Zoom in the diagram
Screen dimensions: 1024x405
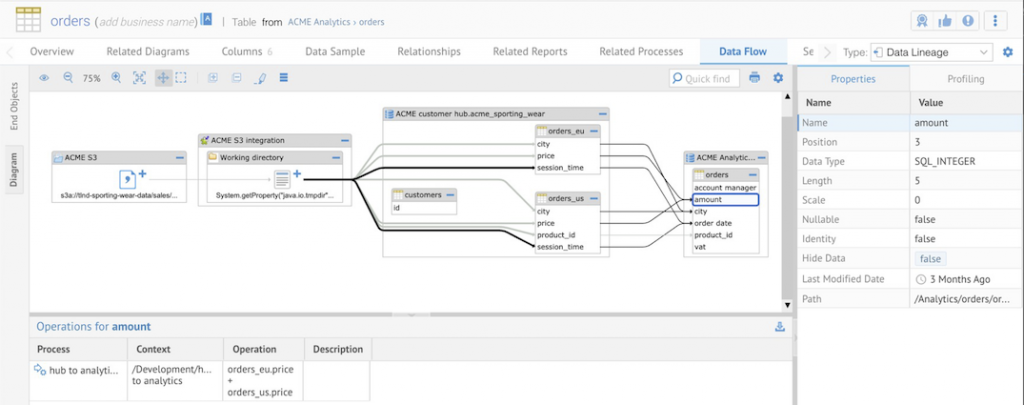(116, 77)
